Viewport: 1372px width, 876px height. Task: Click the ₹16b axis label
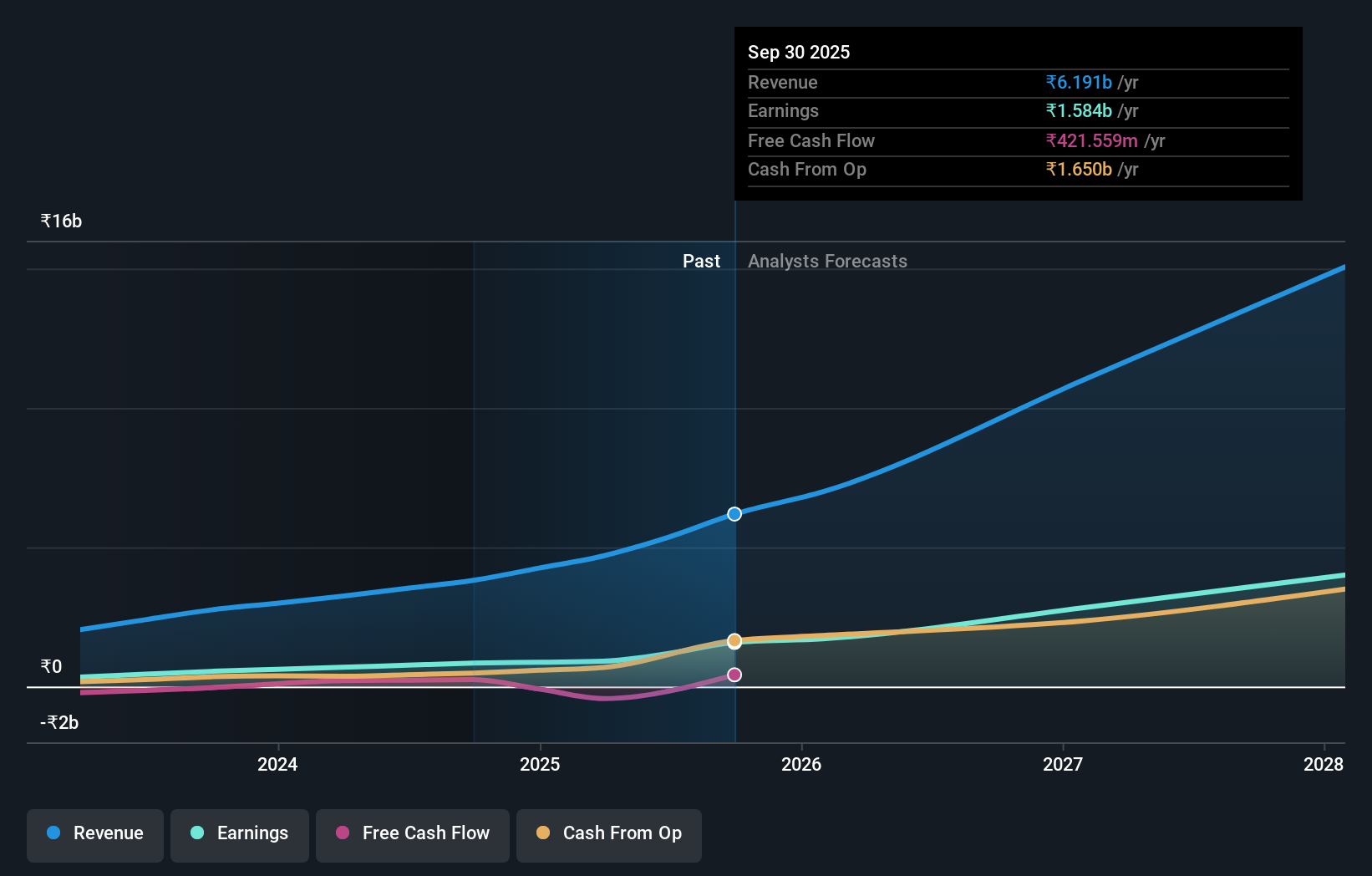60,220
